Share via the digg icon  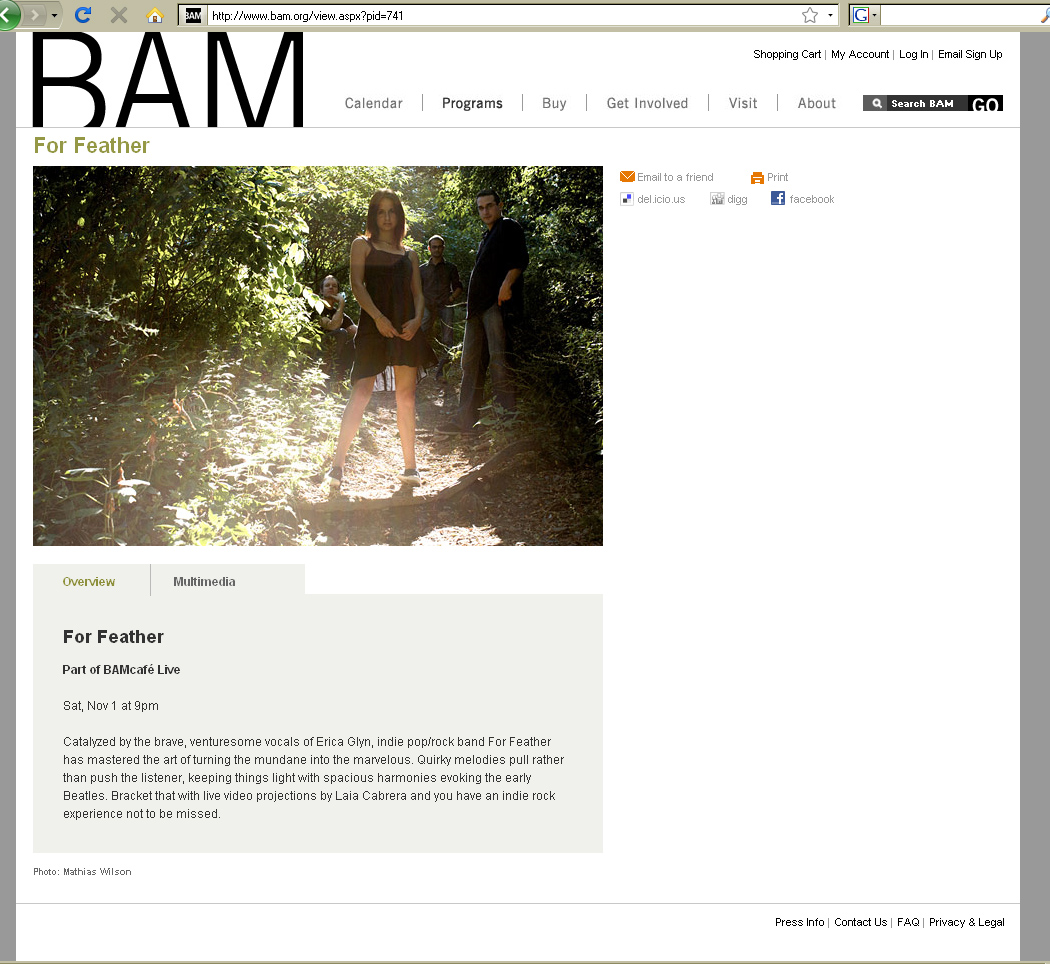(x=717, y=199)
